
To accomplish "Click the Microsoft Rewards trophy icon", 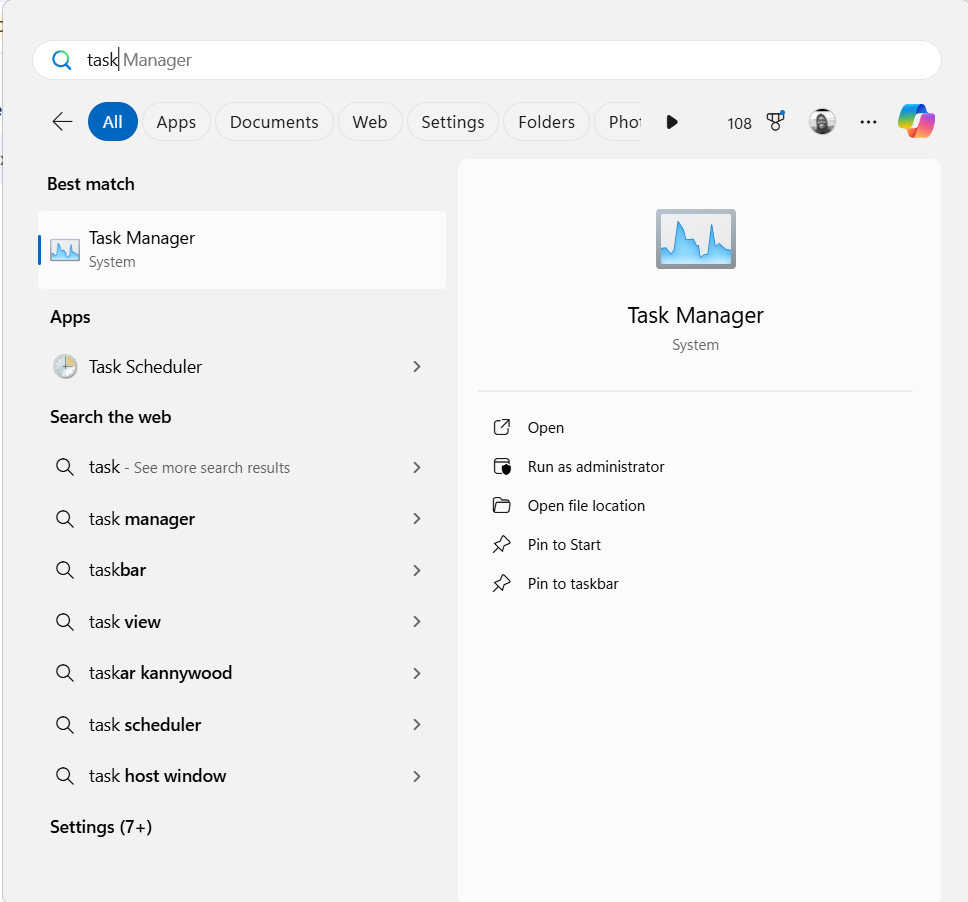I will (x=775, y=121).
